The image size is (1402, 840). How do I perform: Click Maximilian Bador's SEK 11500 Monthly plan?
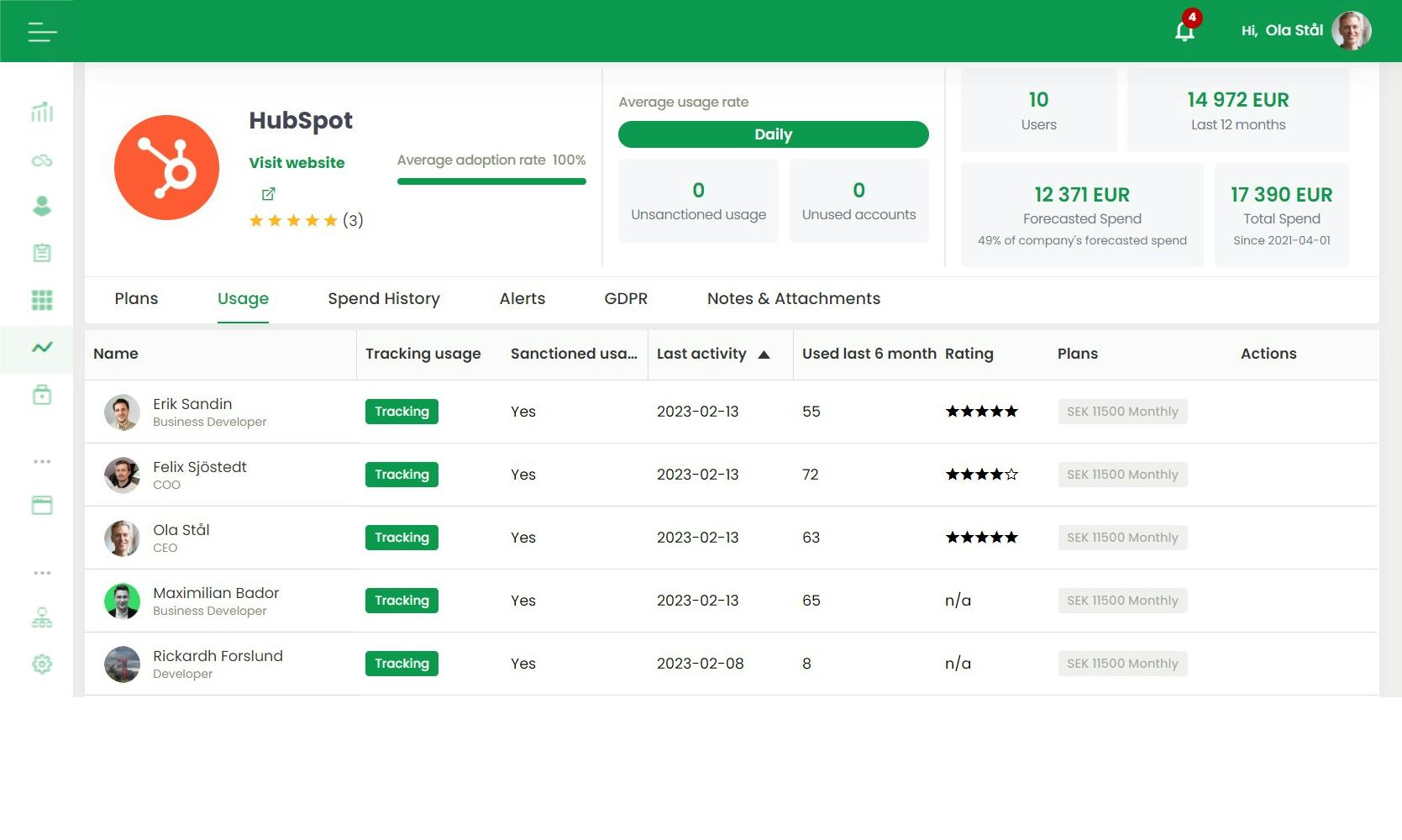click(1122, 601)
